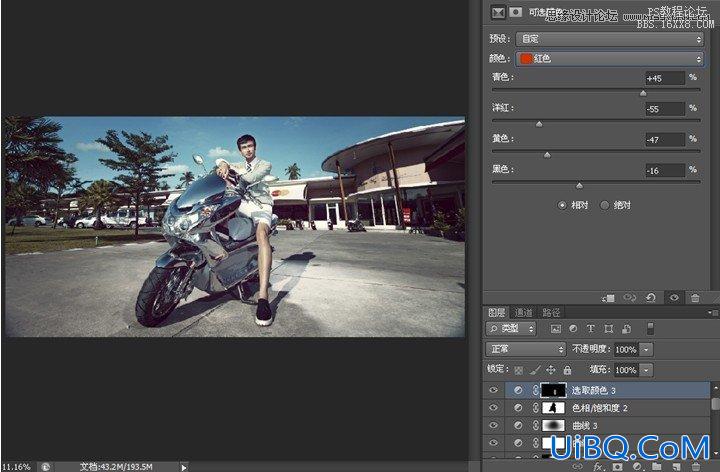Click the black (黑色) slider handle
Screen dimensions: 720x472
(579, 186)
